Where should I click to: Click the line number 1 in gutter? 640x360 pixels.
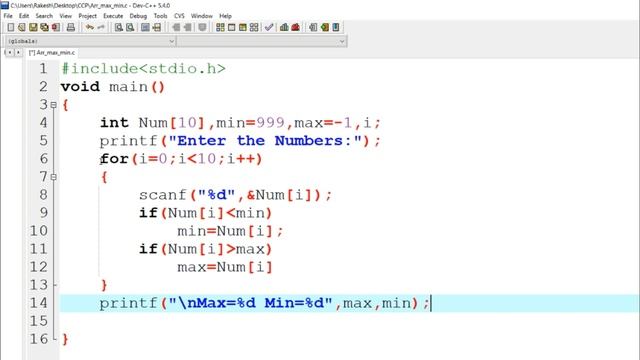coord(43,69)
